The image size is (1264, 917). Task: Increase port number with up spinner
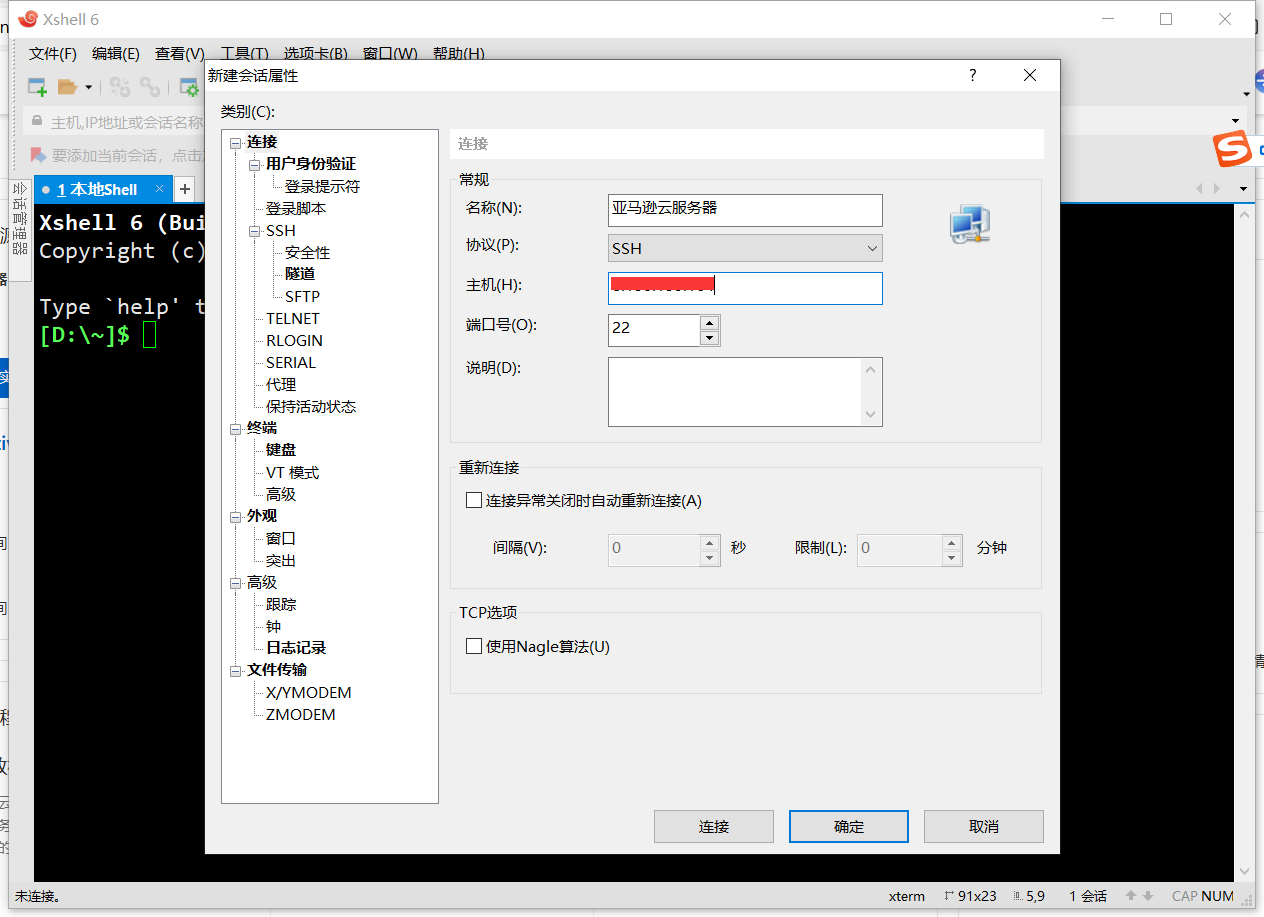[x=710, y=322]
